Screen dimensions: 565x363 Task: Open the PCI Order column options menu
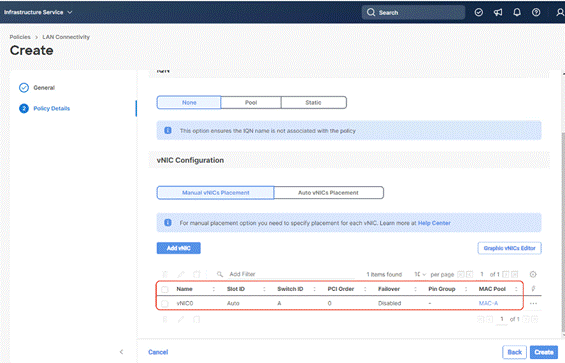point(365,289)
